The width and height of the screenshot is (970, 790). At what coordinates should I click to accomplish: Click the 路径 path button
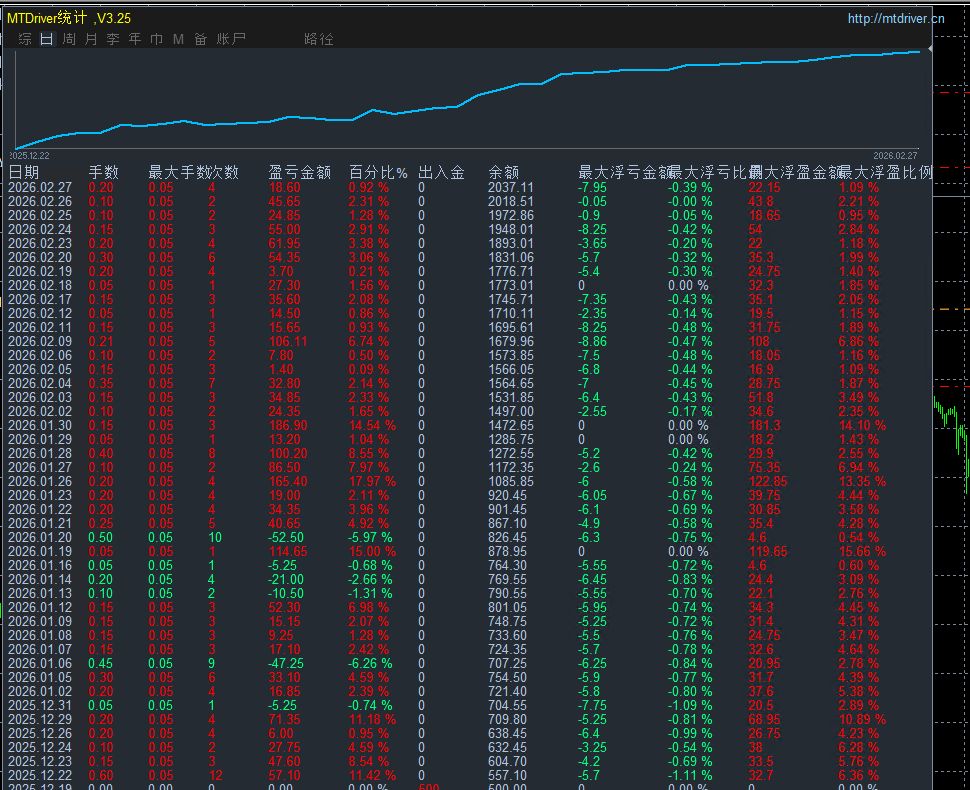click(x=319, y=39)
